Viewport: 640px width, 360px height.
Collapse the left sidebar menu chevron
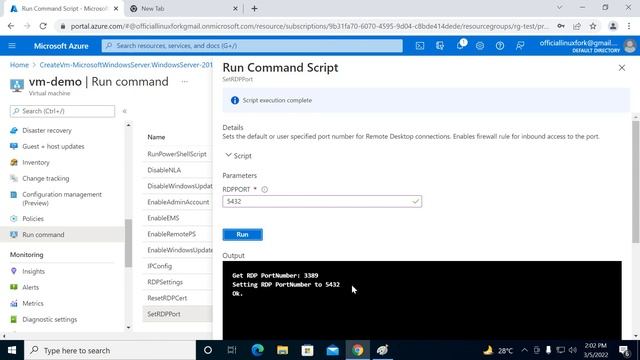click(x=124, y=111)
